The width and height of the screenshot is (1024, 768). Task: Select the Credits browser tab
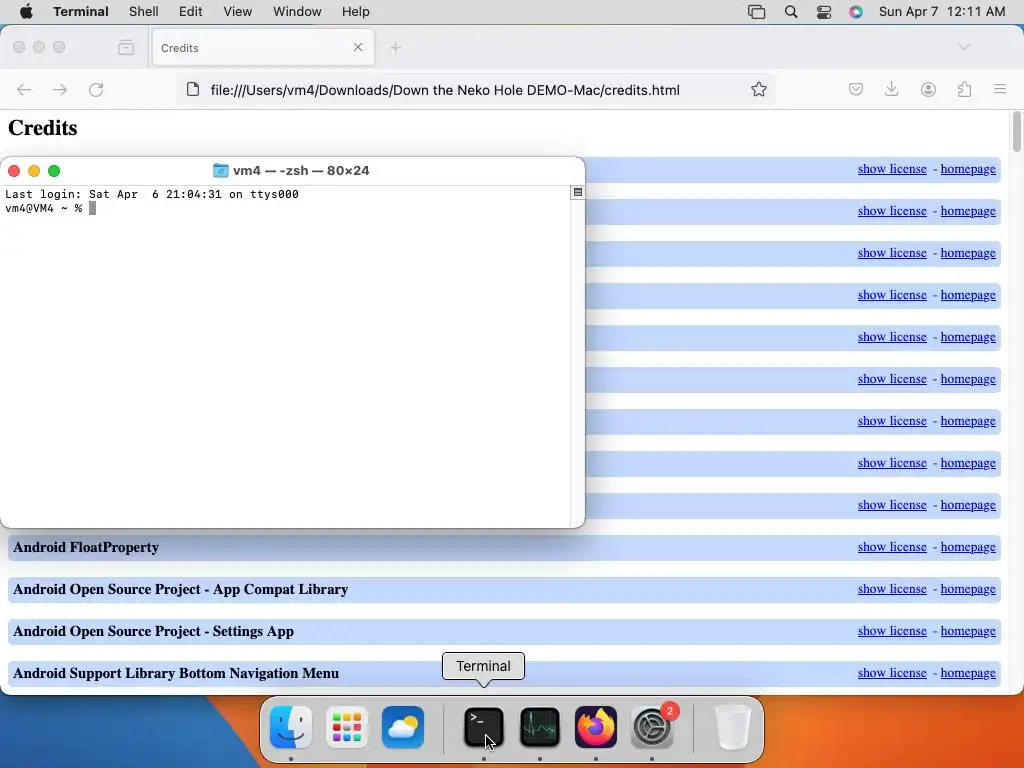[x=263, y=48]
